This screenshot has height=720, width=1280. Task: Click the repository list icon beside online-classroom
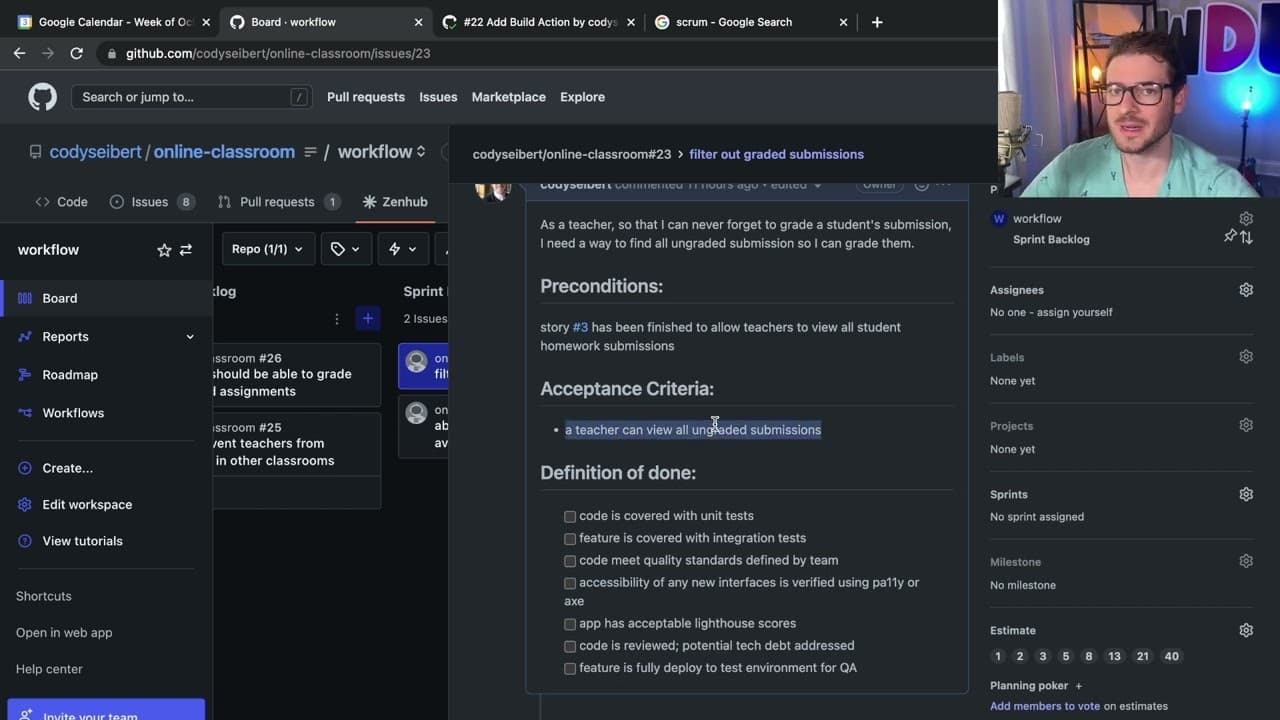tap(310, 152)
